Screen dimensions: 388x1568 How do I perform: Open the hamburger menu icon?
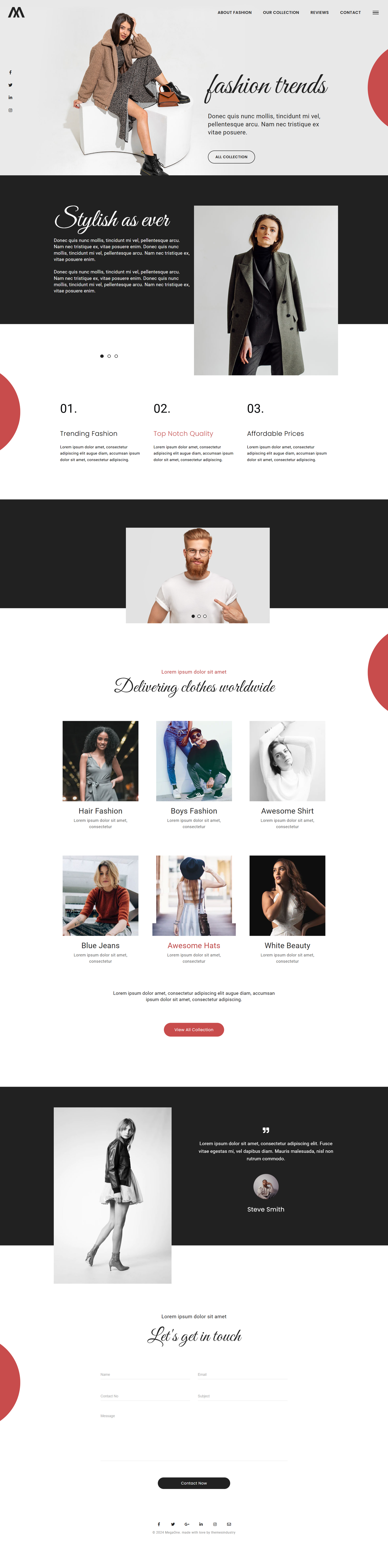tap(375, 12)
